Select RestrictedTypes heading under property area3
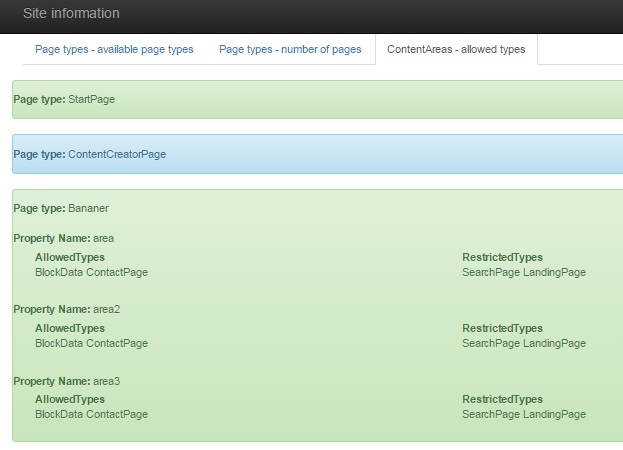Screen dimensions: 623x450 [502, 400]
